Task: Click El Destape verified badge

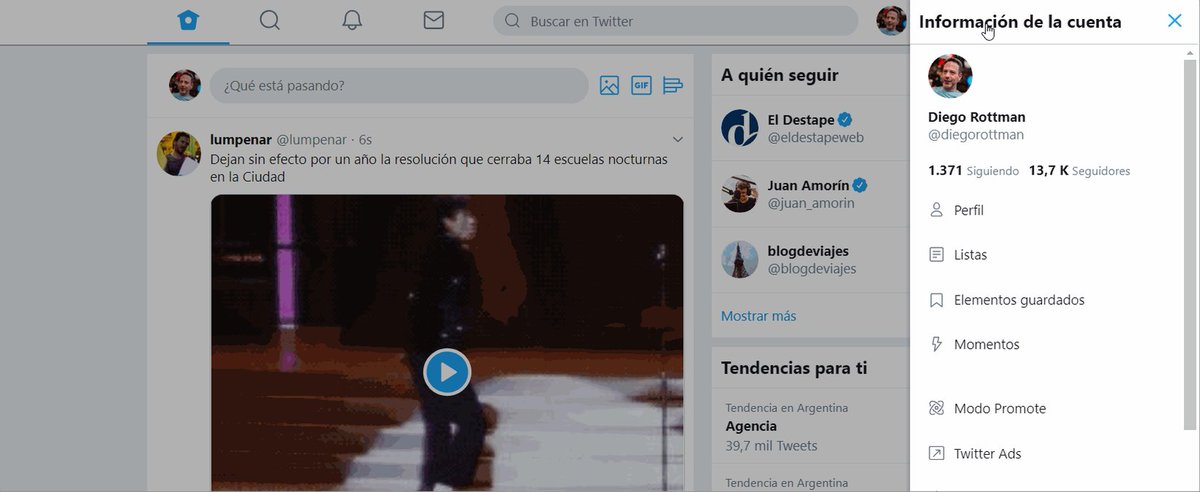Action: pos(845,119)
